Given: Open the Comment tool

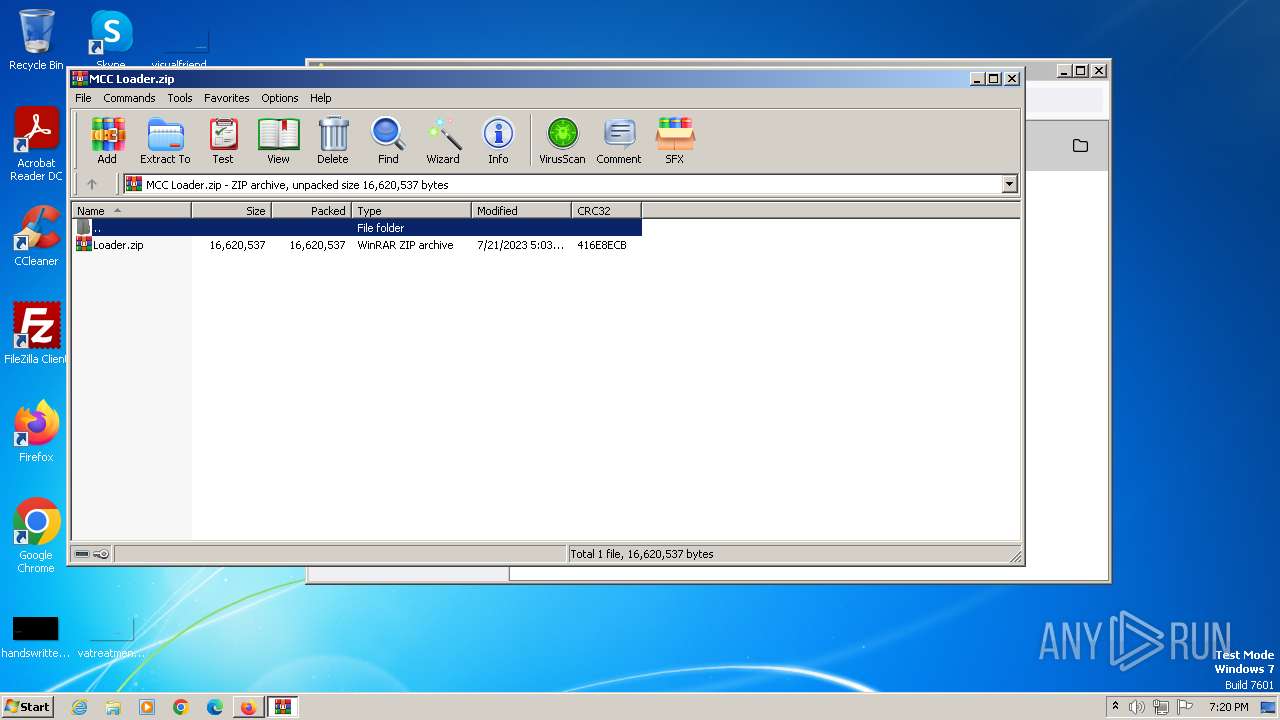Looking at the screenshot, I should (619, 140).
